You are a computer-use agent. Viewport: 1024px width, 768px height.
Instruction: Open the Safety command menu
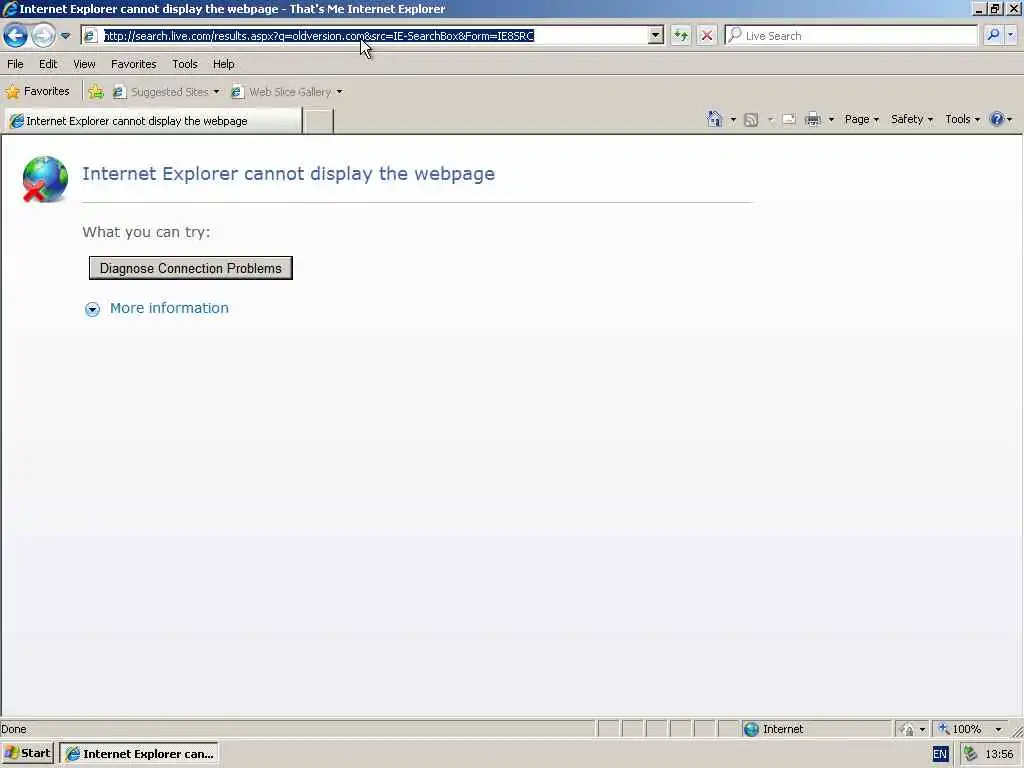click(912, 119)
